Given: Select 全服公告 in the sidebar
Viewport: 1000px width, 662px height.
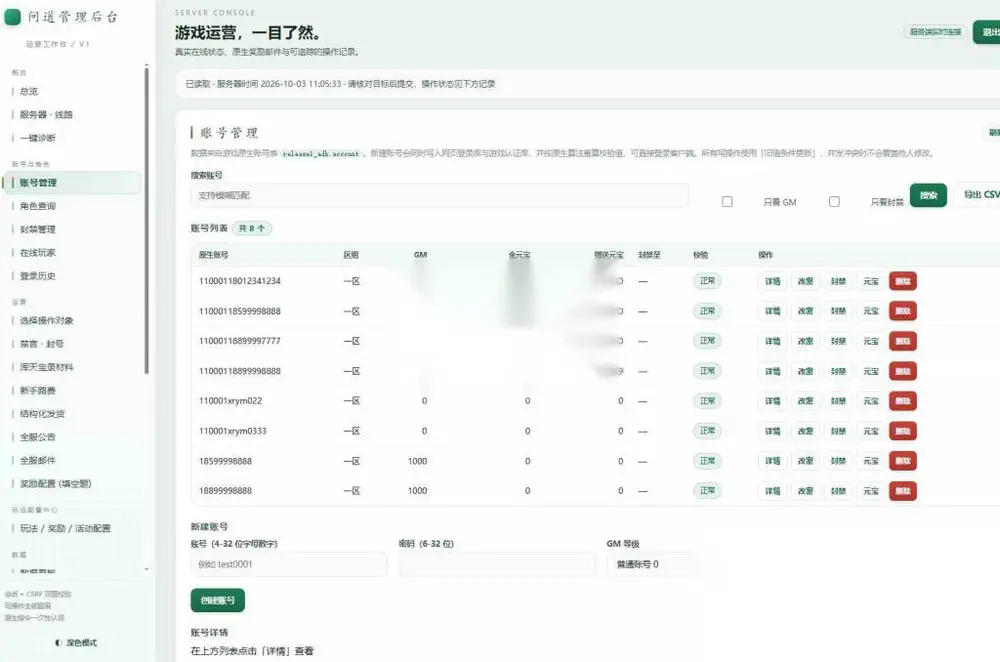Looking at the screenshot, I should point(38,437).
